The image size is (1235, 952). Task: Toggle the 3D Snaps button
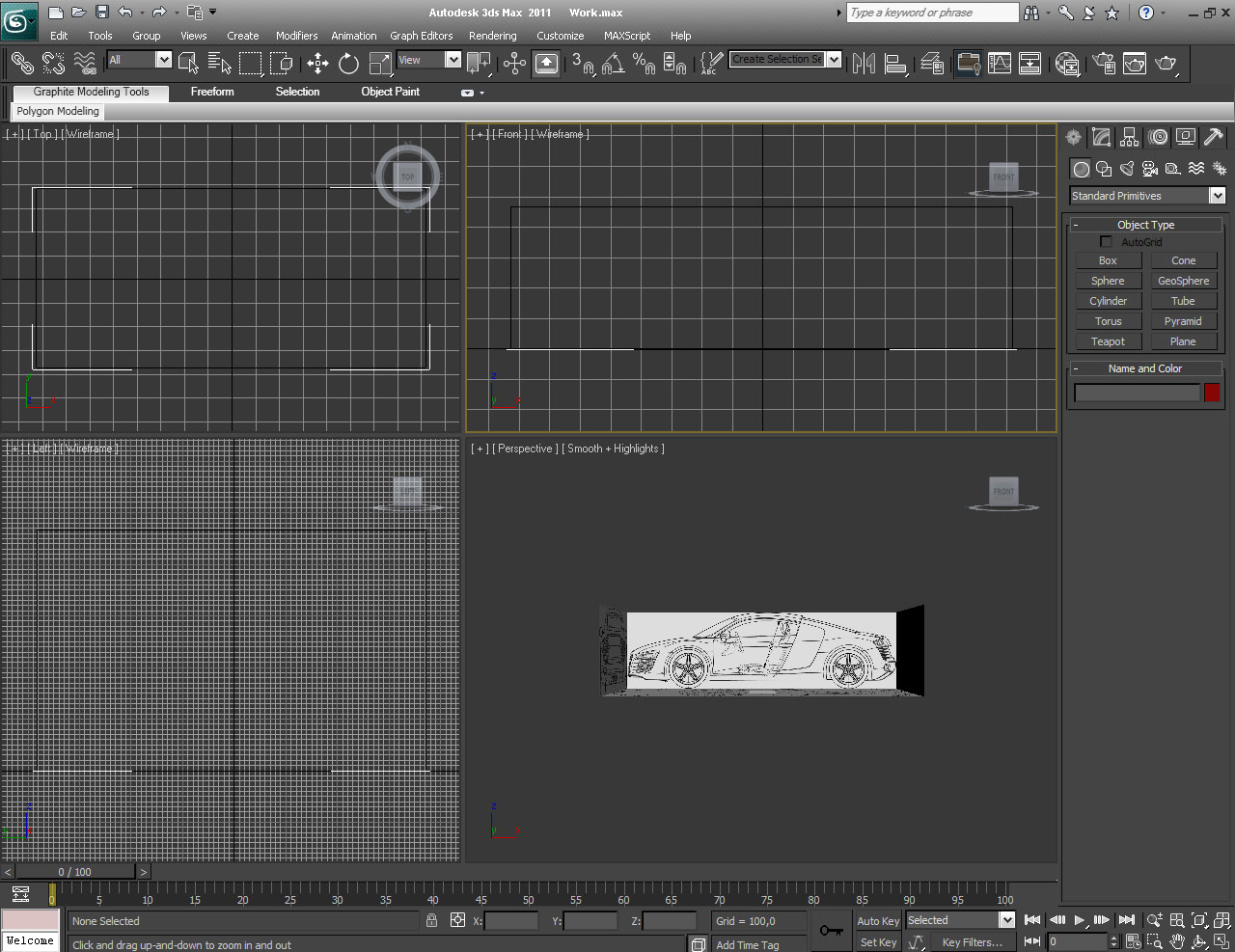[582, 64]
